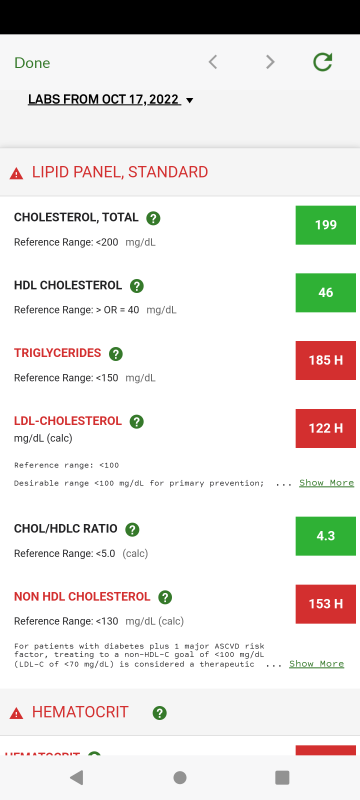Screen dimensions: 360x800
Task: Tap help icon for Chol/HDLC Ratio
Action: point(132,530)
